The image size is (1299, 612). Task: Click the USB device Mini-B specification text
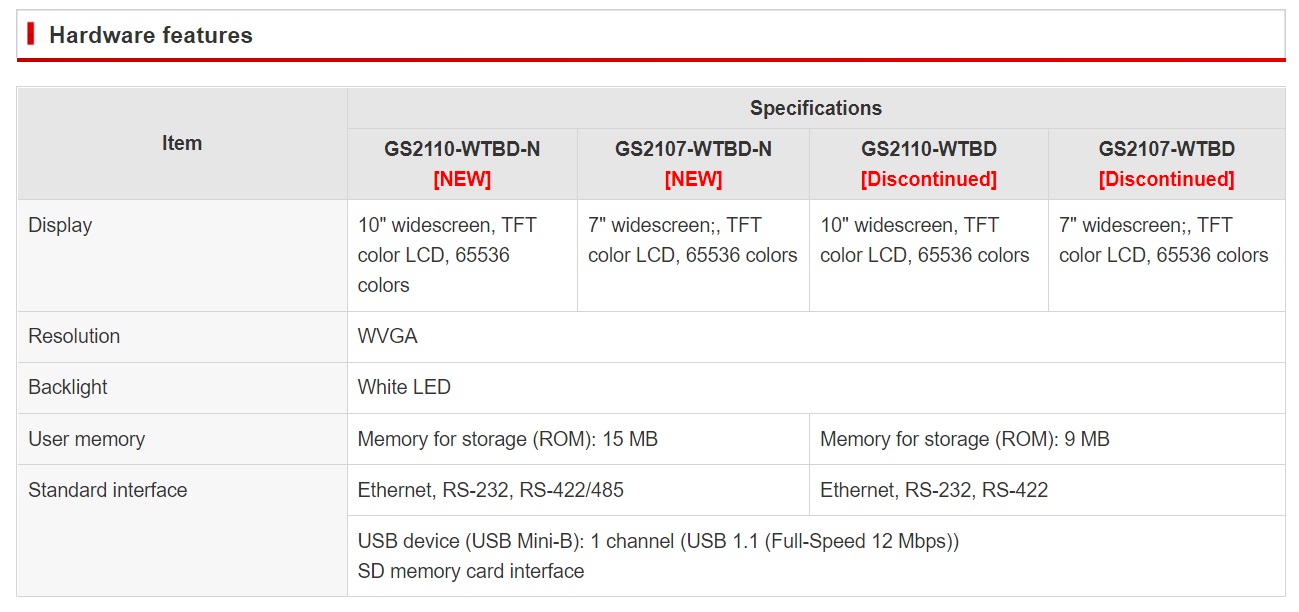(658, 541)
